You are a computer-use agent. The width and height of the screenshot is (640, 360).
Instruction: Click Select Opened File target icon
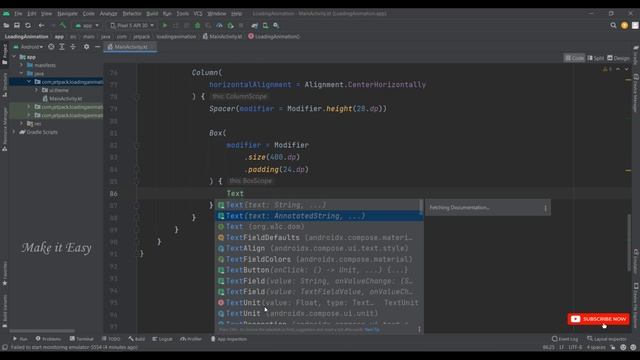click(x=51, y=47)
